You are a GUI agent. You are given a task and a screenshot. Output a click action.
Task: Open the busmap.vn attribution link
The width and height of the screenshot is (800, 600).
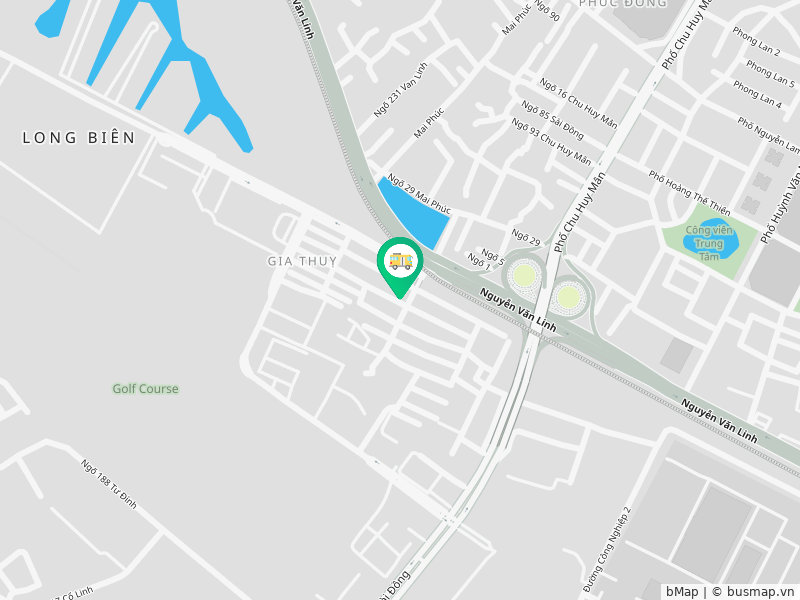pyautogui.click(x=760, y=592)
